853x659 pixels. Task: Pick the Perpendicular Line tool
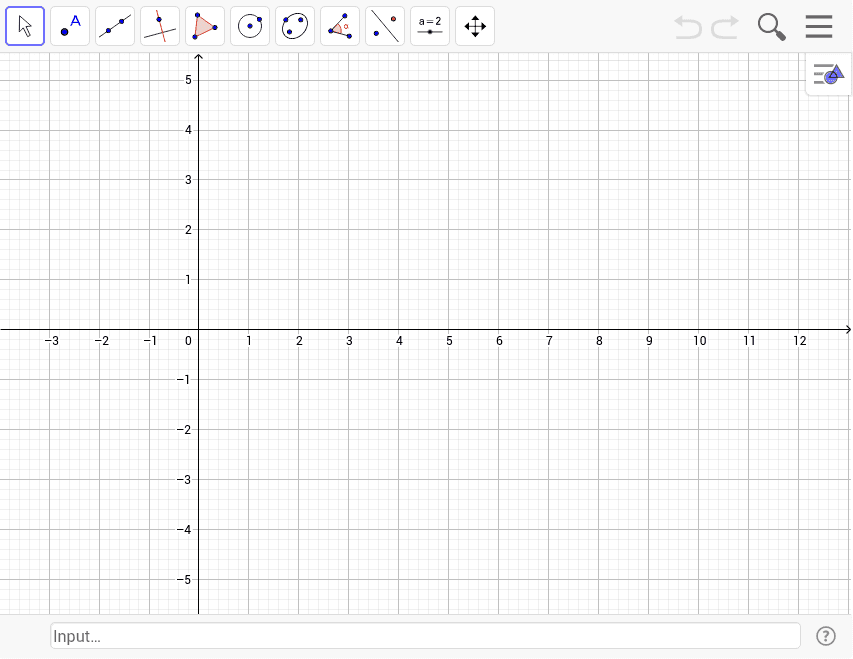pos(160,26)
